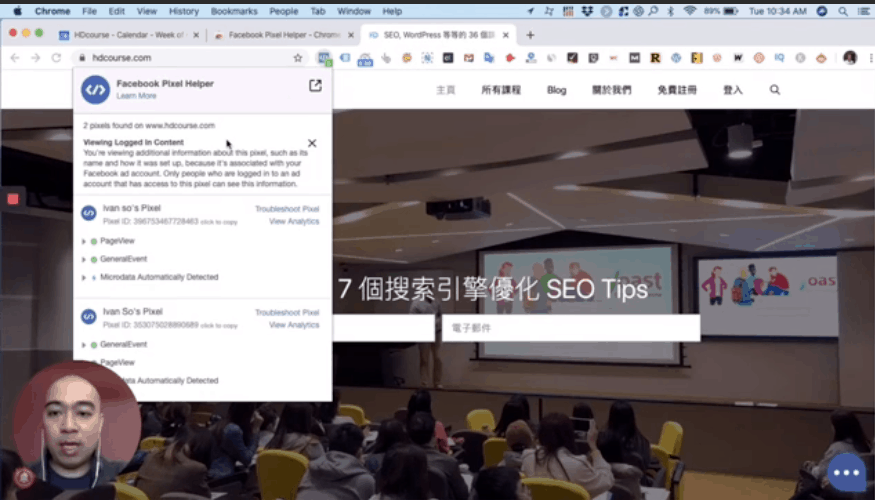Open the Gmail extension icon in toolbar
The height and width of the screenshot is (500, 875).
469,57
